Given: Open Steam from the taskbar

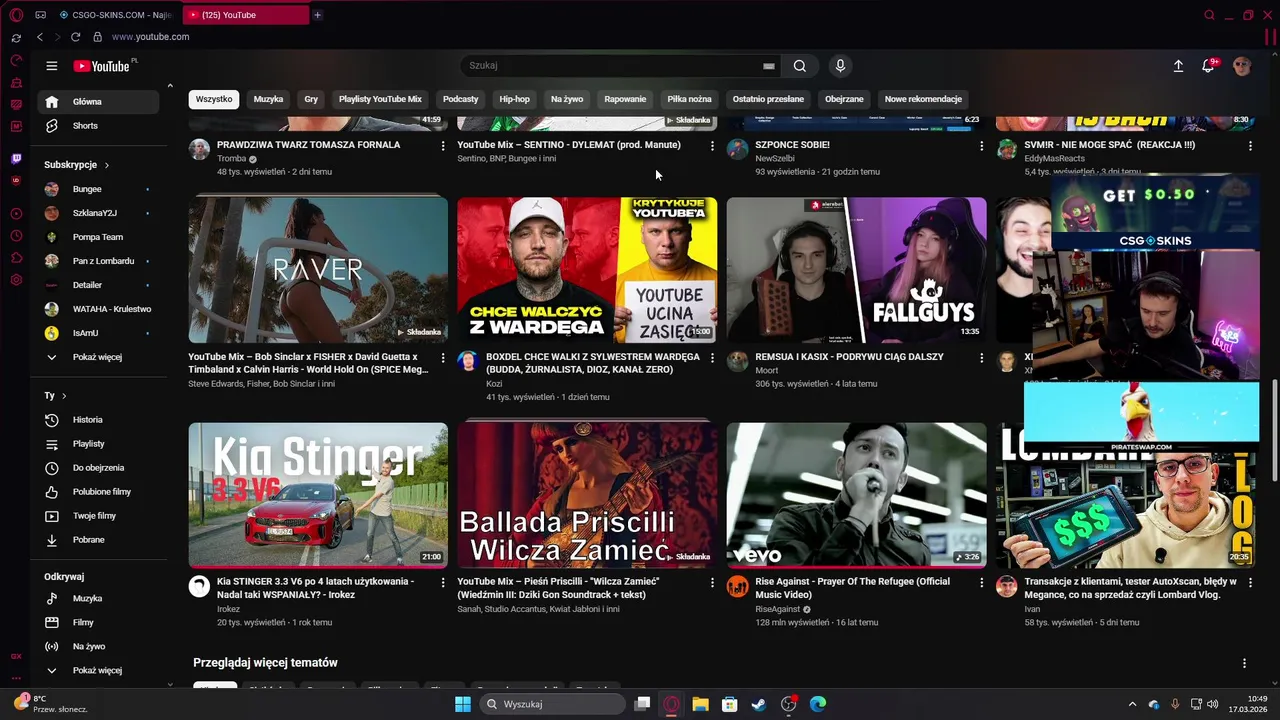Looking at the screenshot, I should point(759,704).
